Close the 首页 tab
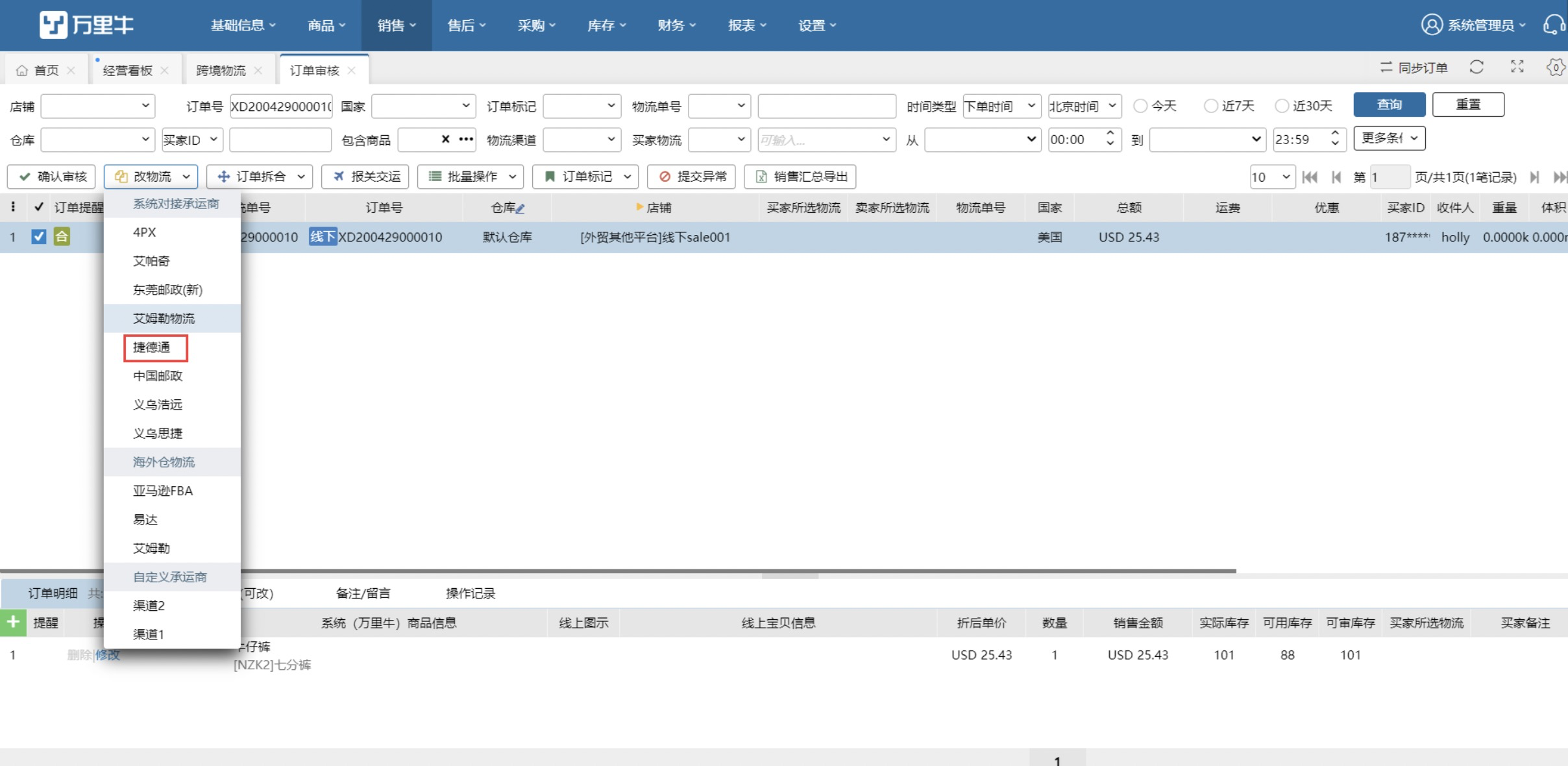 (71, 70)
